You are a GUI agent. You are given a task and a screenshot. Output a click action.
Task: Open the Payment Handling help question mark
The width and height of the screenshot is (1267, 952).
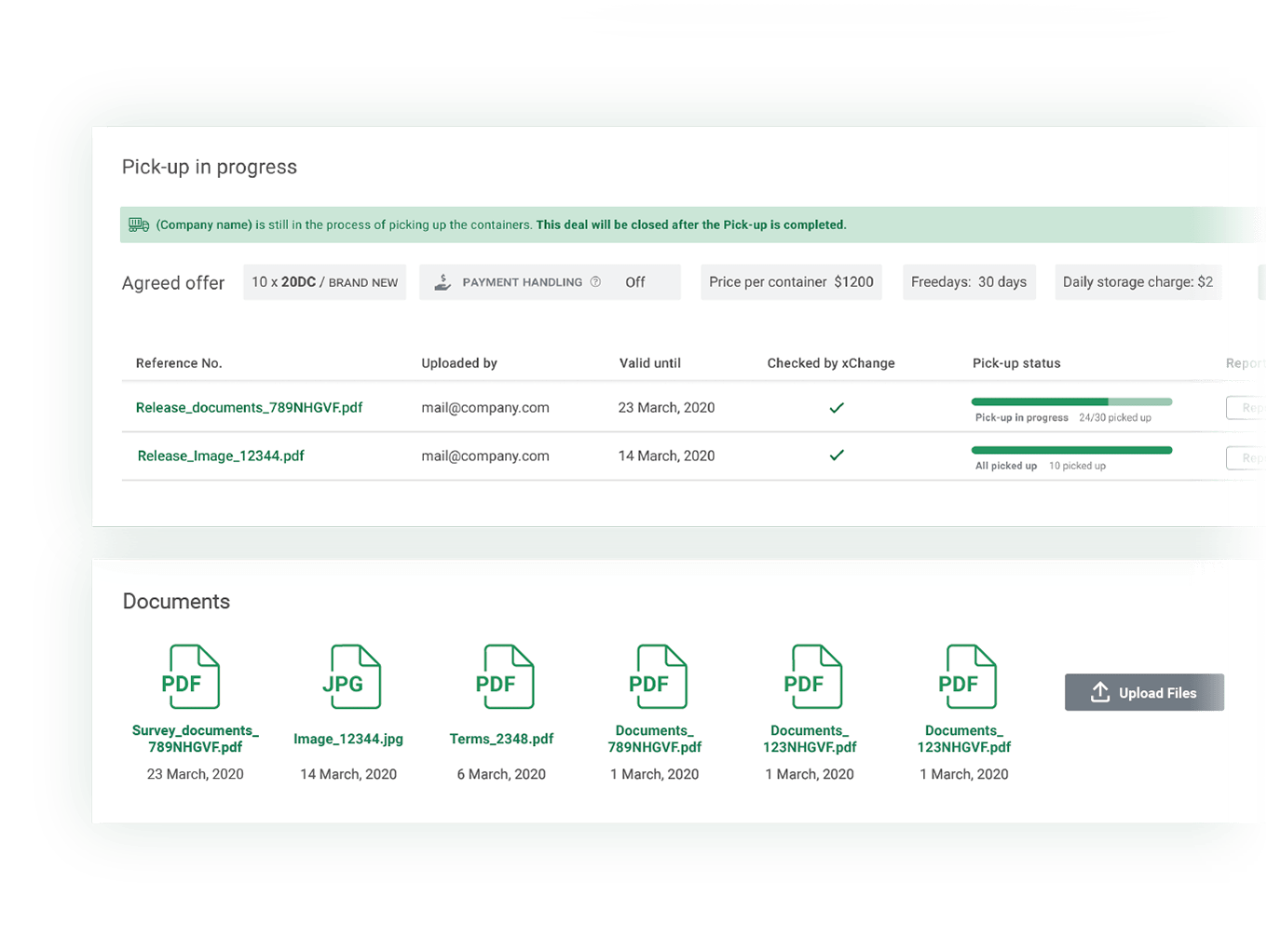click(595, 282)
